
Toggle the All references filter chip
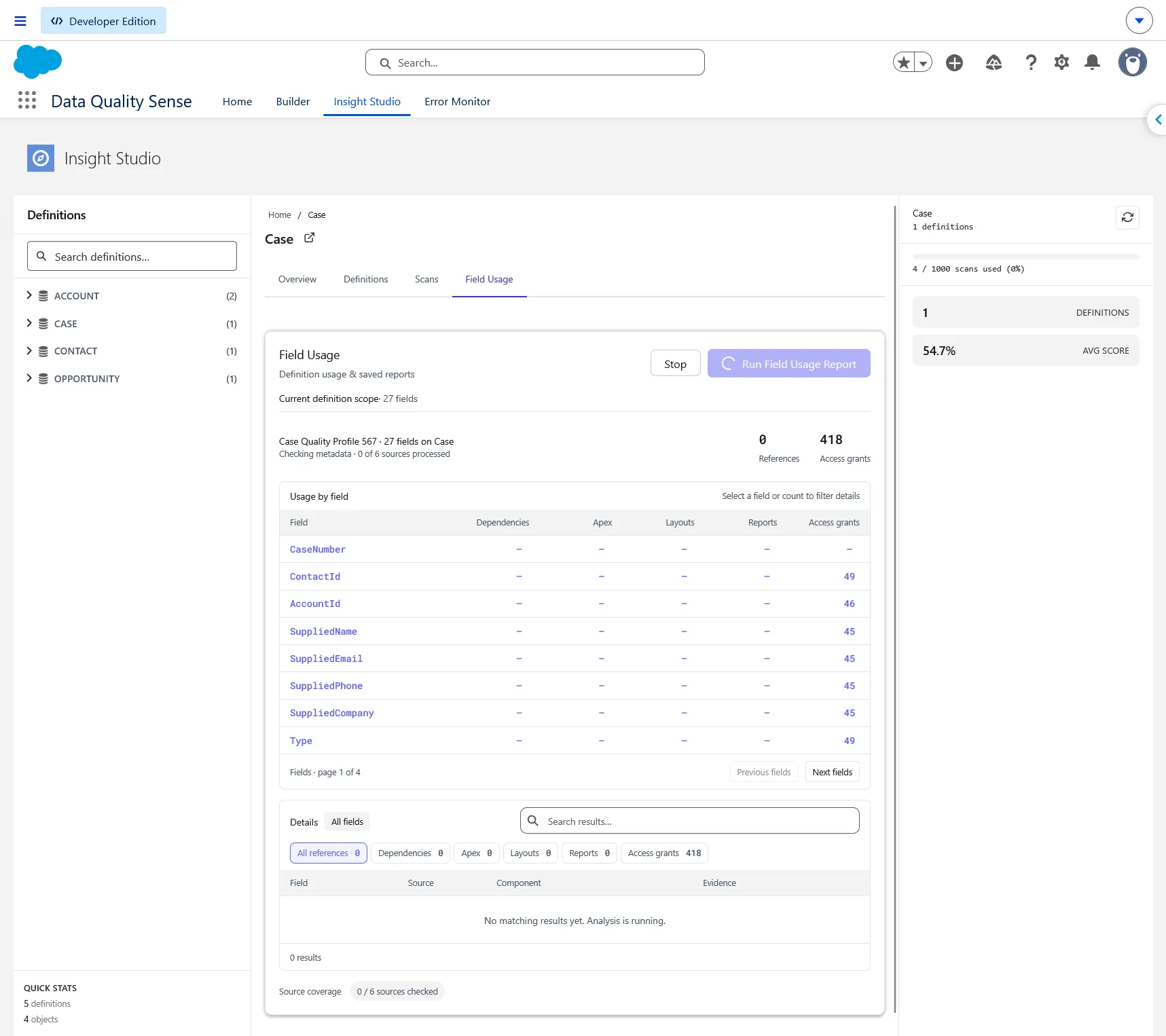tap(329, 853)
